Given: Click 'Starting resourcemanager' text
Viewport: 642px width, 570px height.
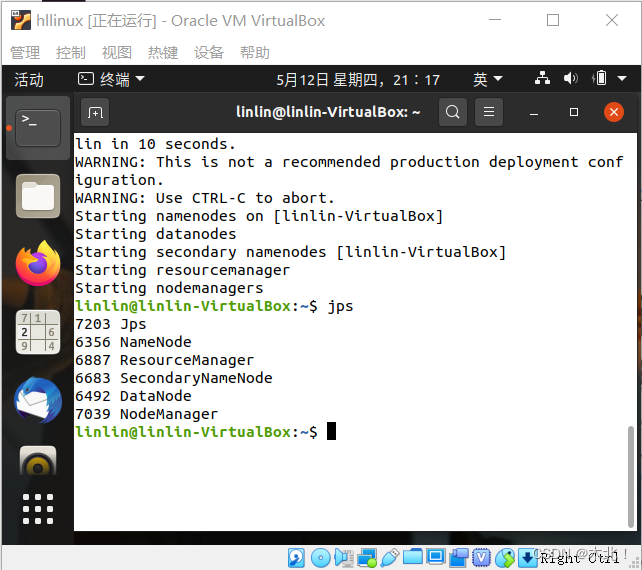Looking at the screenshot, I should coord(183,270).
